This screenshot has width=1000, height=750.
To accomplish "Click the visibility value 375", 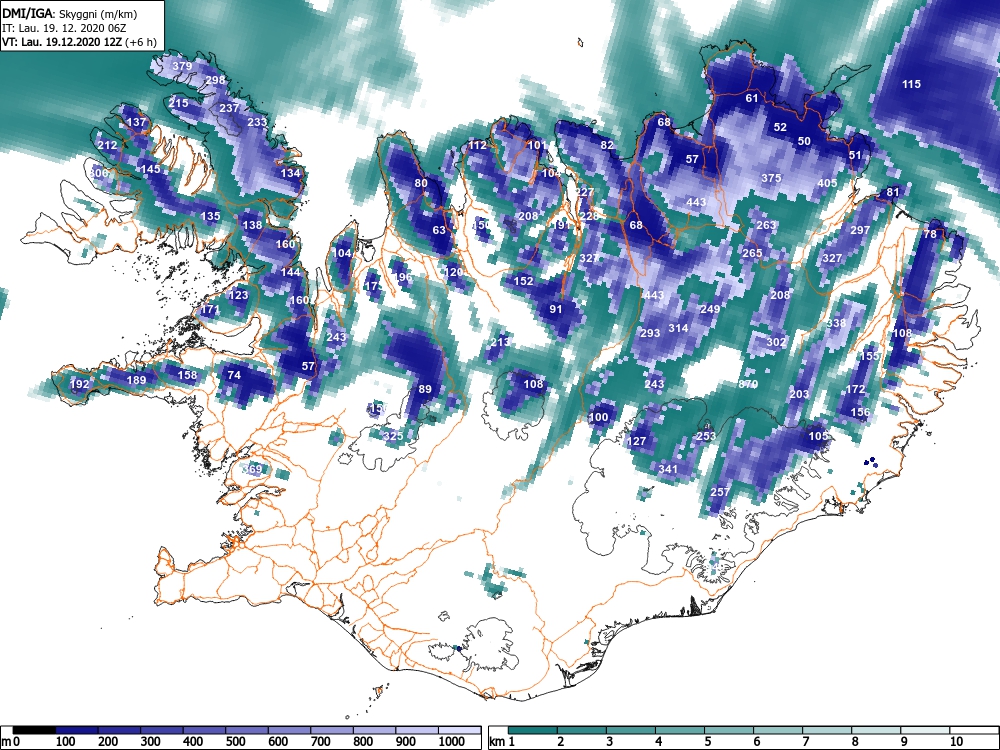I will [x=771, y=178].
